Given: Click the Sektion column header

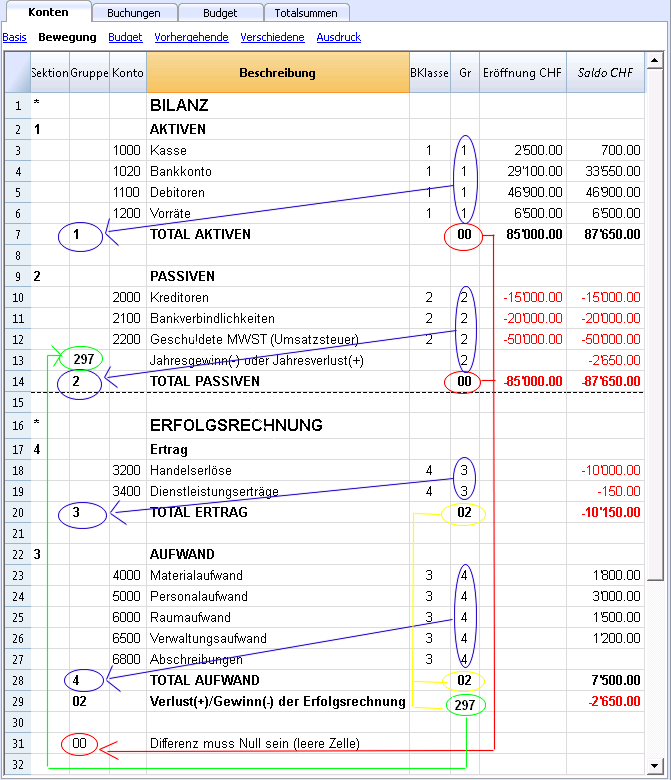Looking at the screenshot, I should click(50, 73).
